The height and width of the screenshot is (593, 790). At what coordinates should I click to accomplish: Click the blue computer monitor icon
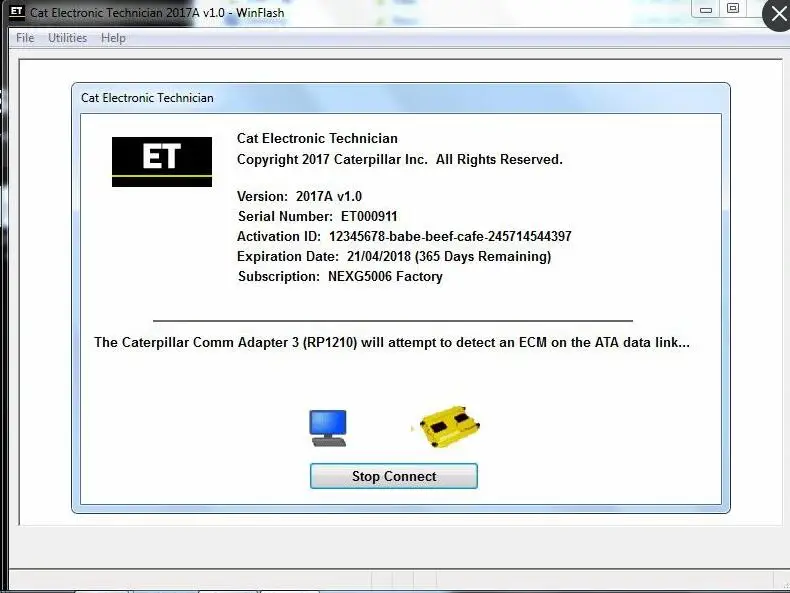point(327,428)
